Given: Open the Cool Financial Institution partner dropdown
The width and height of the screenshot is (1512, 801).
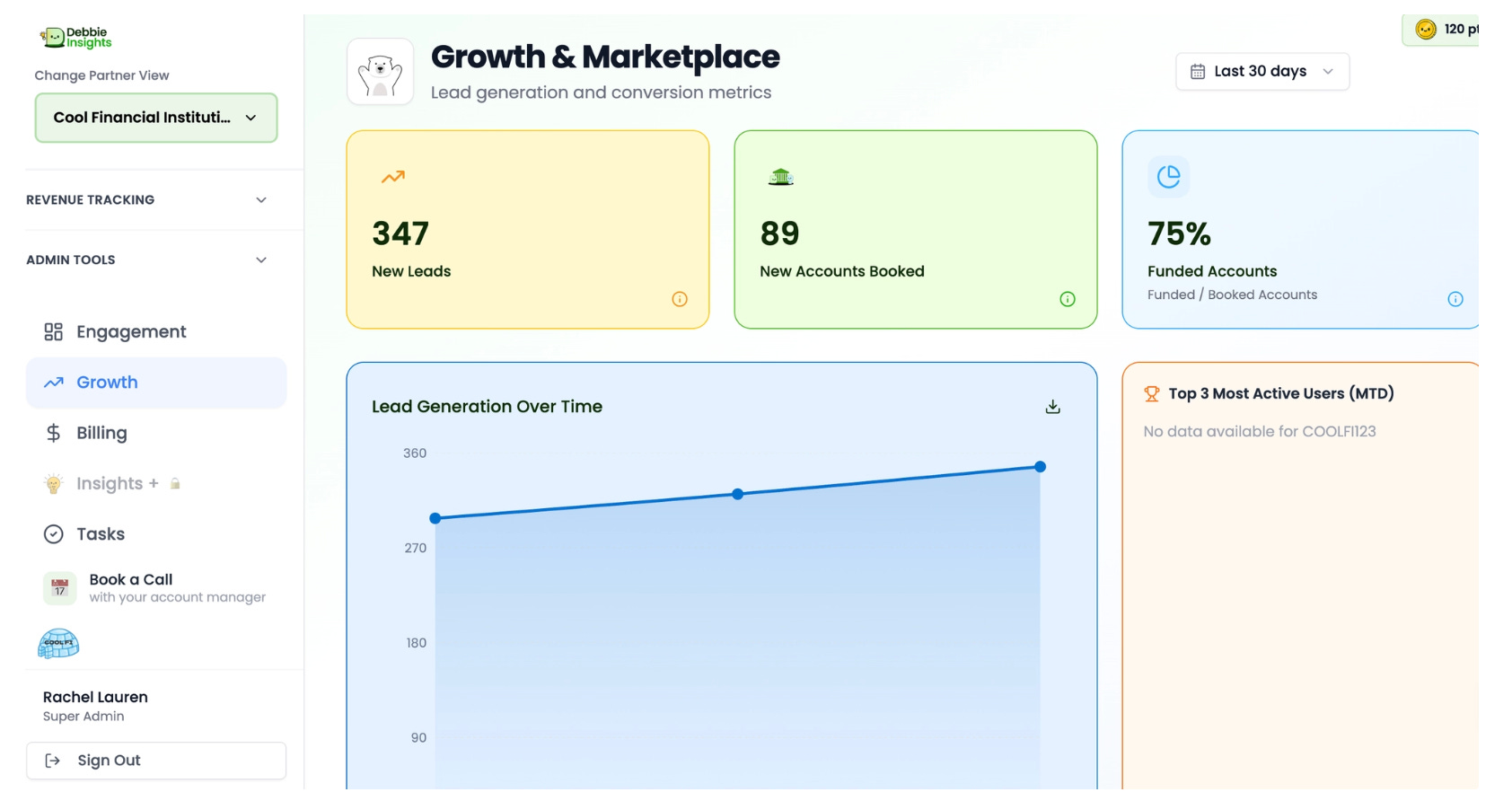Looking at the screenshot, I should coord(156,118).
